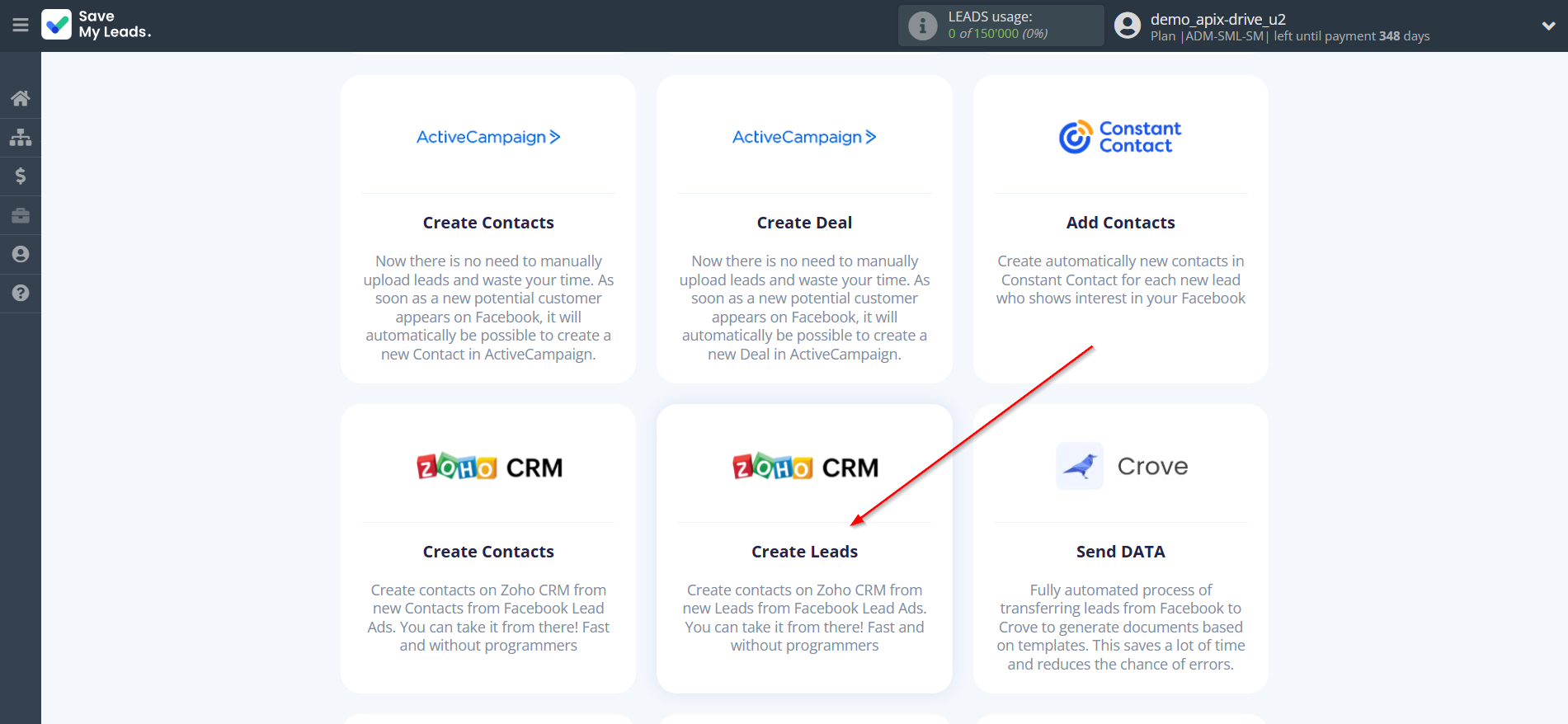Expand the account dropdown chevron
This screenshot has height=724, width=1568.
pyautogui.click(x=1548, y=26)
